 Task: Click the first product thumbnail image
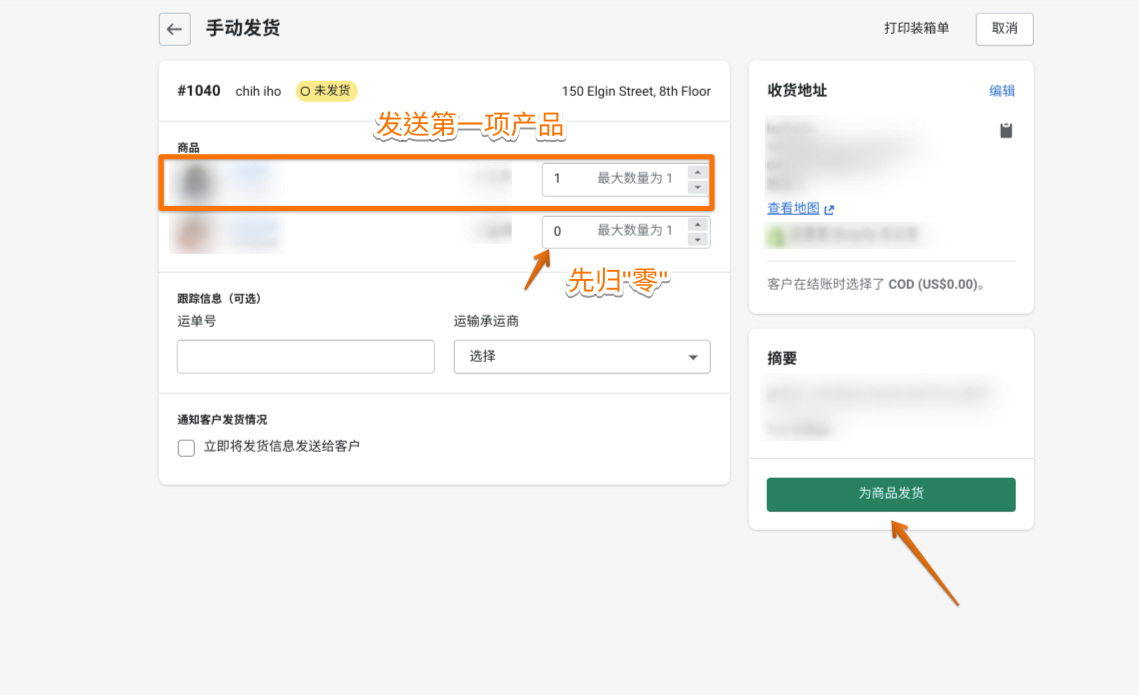[196, 181]
